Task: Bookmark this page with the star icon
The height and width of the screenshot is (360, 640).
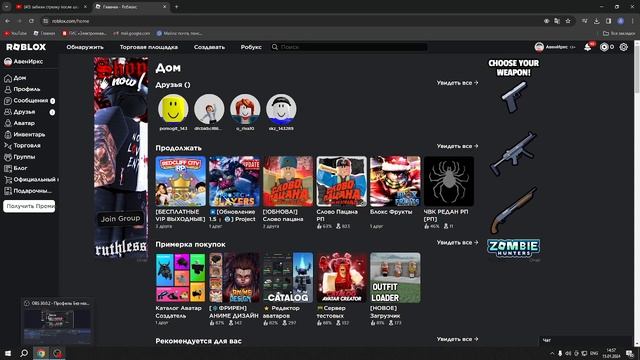Action: coord(568,21)
